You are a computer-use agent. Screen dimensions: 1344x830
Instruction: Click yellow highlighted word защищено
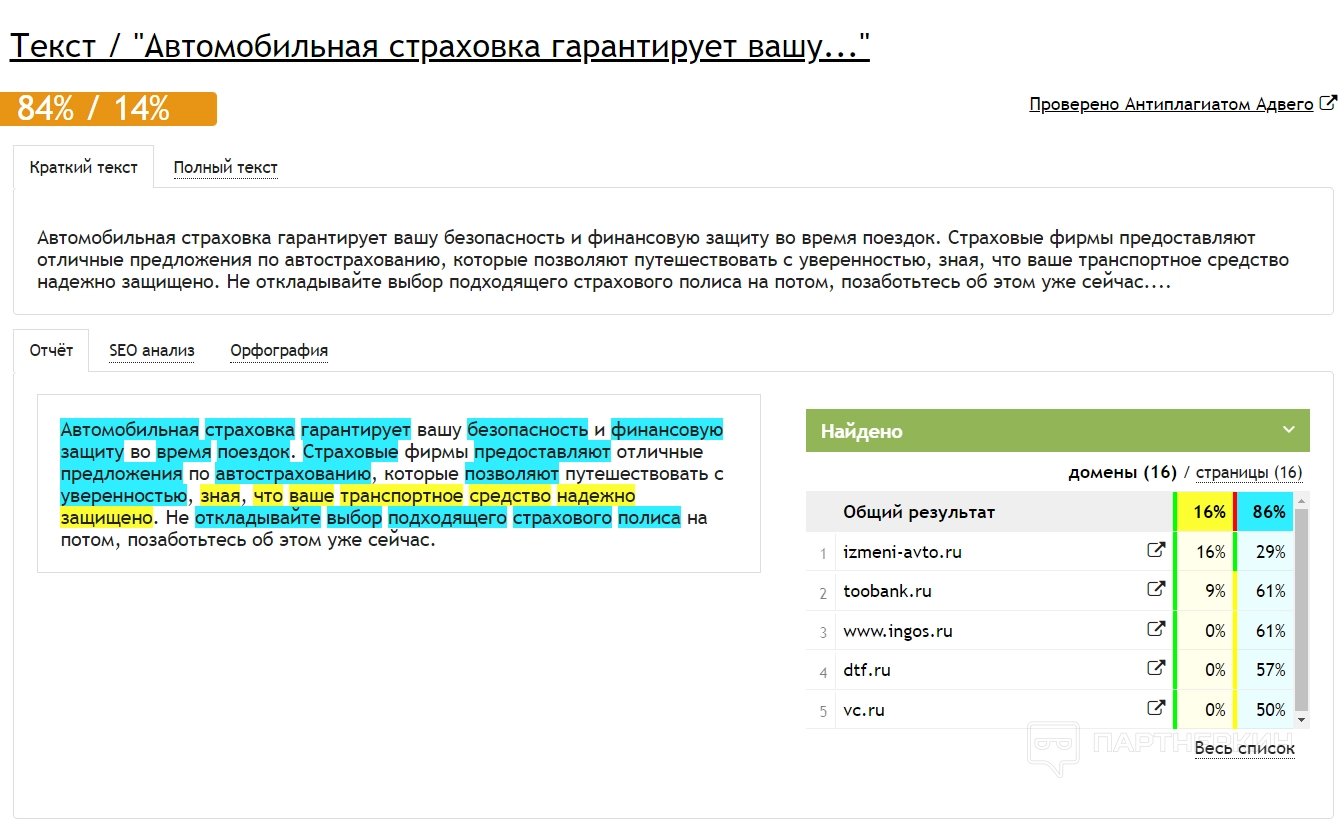tap(106, 517)
